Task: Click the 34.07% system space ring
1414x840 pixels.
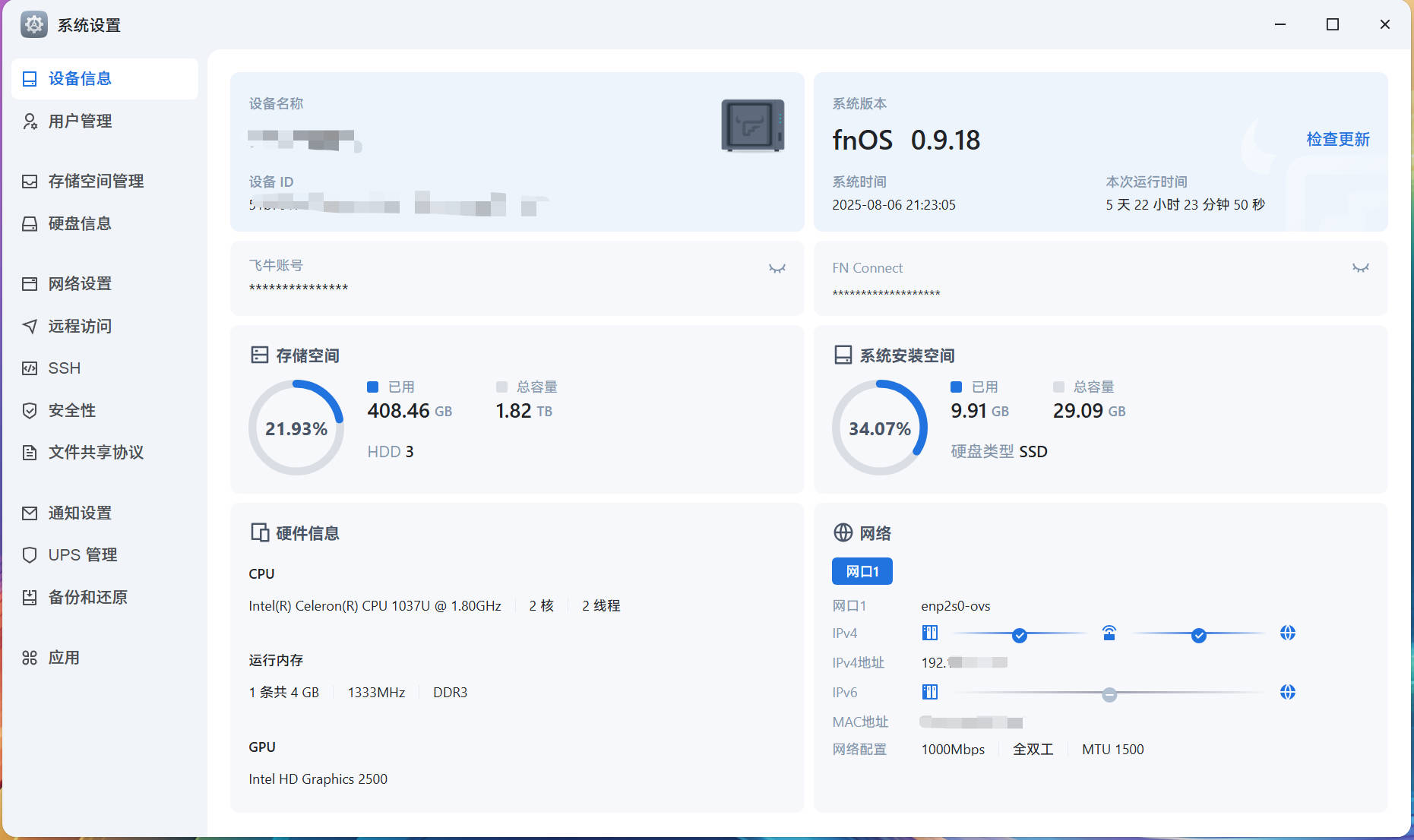Action: click(879, 428)
